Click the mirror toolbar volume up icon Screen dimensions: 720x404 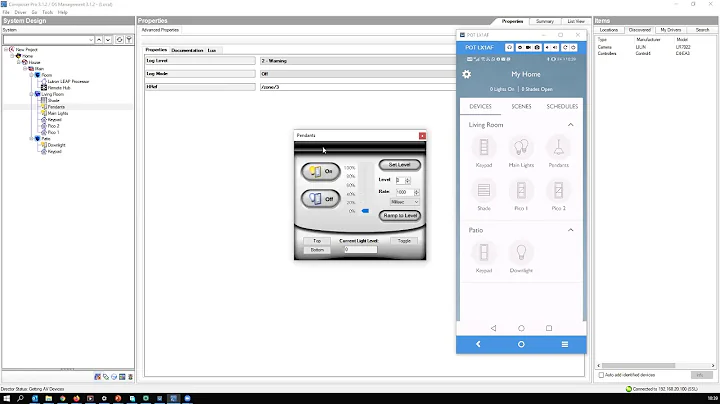(555, 47)
